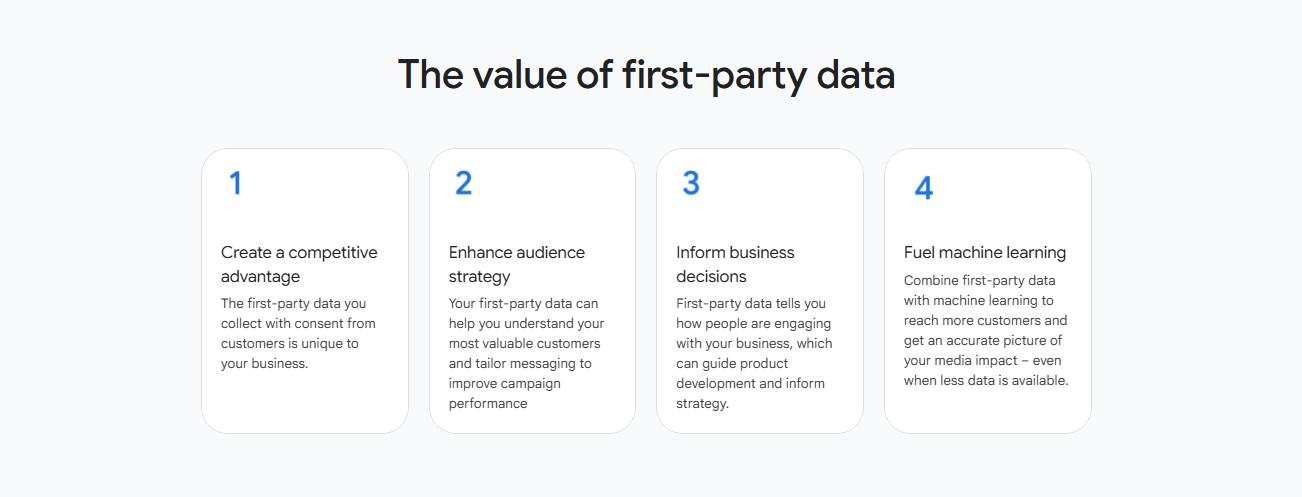This screenshot has width=1302, height=497.
Task: Click 'when less data is available' text
Action: pos(986,380)
